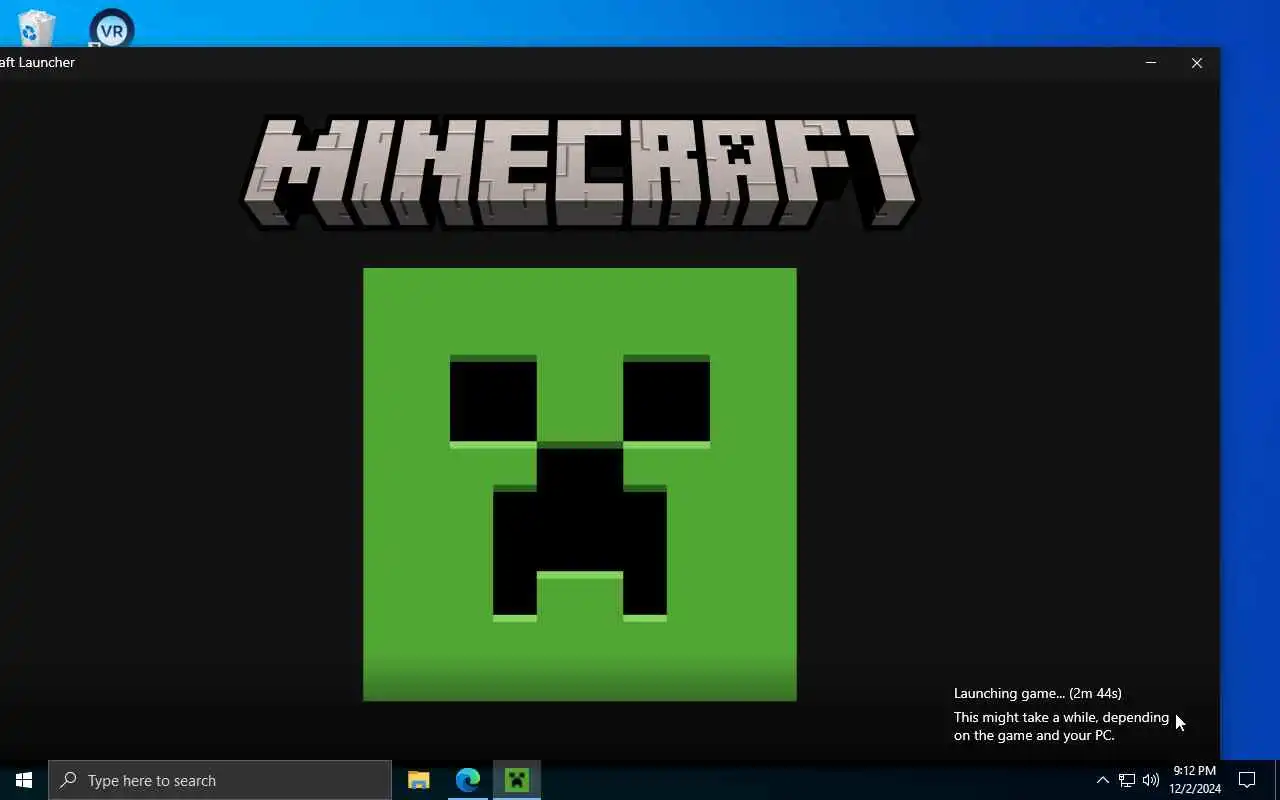Minimize the Minecraft Launcher window
This screenshot has width=1280, height=800.
1151,62
